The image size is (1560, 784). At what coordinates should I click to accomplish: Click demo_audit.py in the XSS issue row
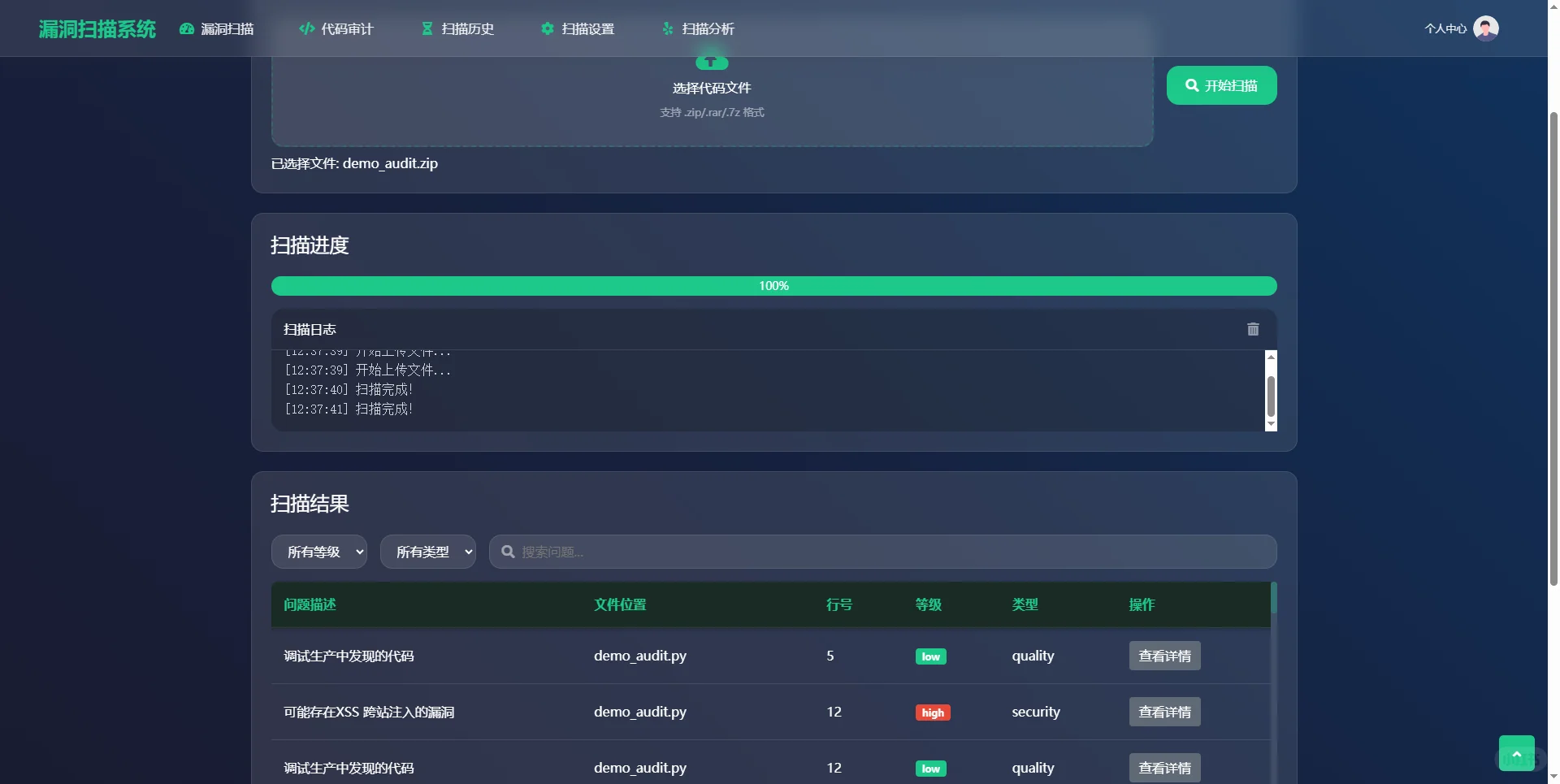tap(640, 712)
